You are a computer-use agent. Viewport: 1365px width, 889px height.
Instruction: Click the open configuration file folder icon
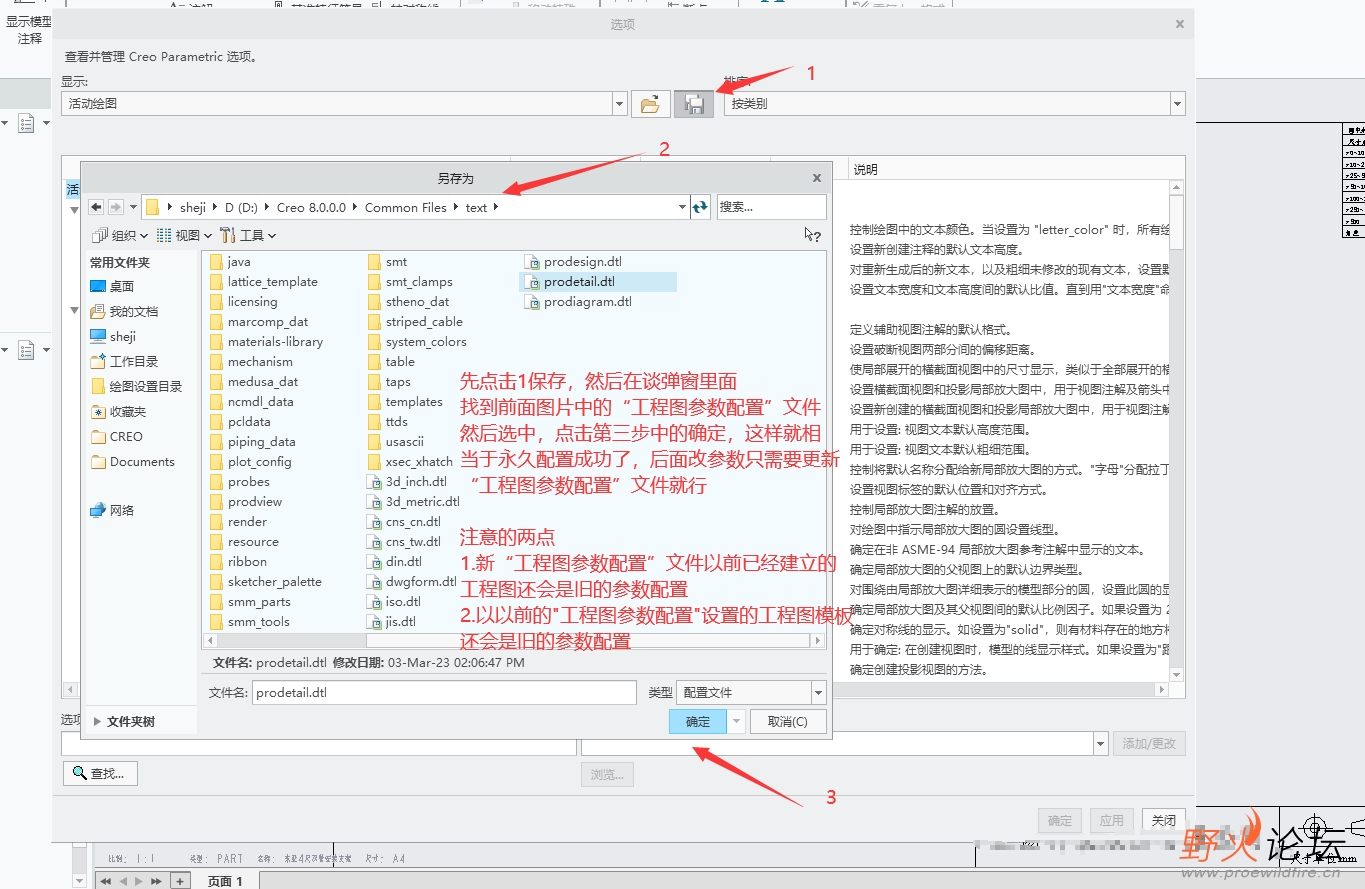(650, 104)
